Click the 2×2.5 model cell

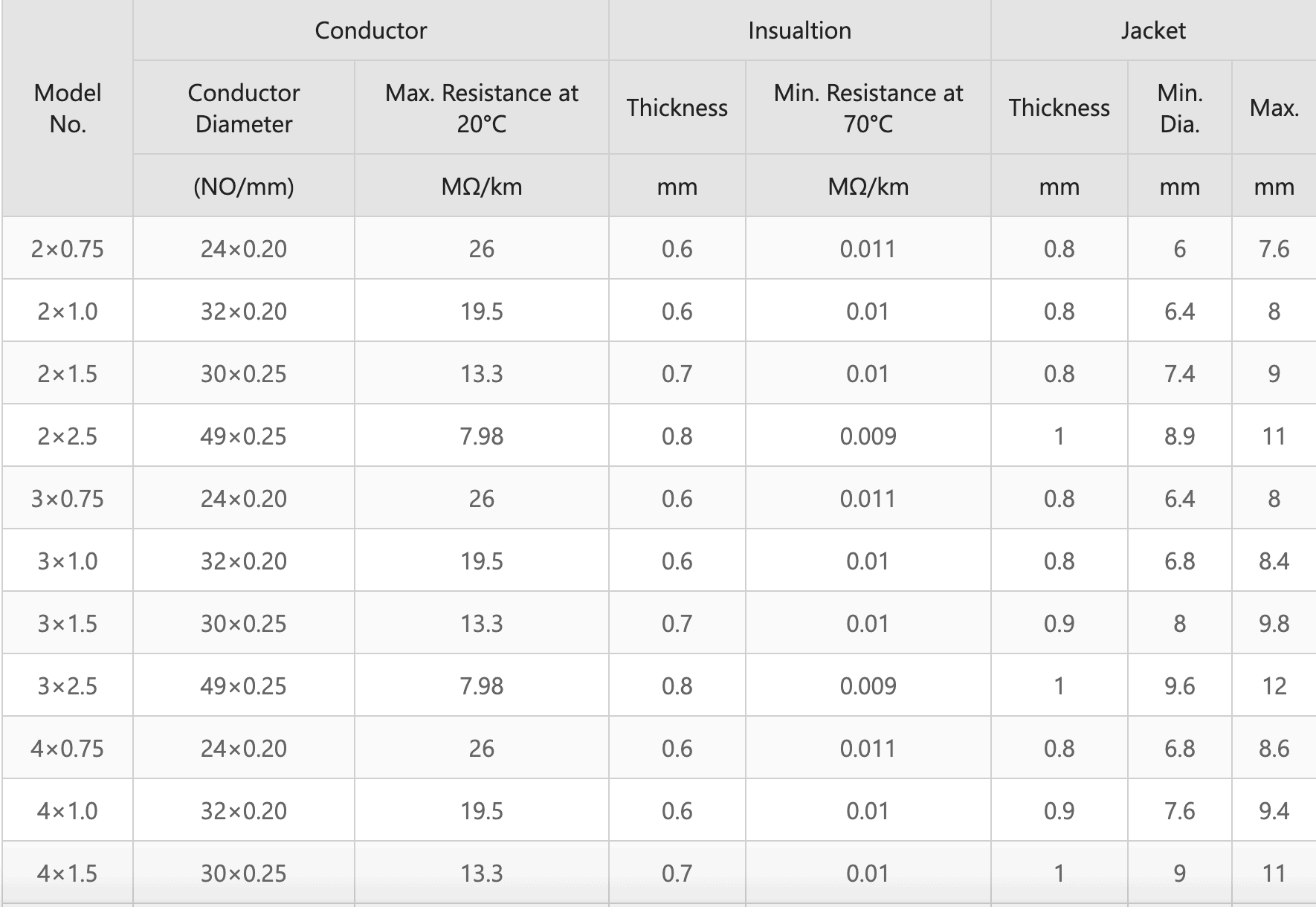(68, 436)
